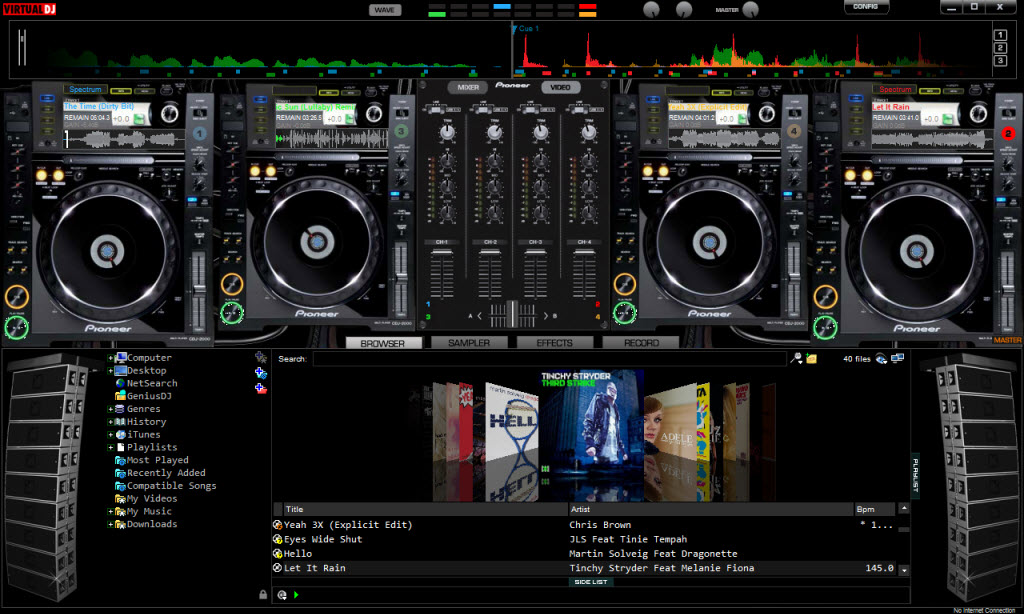Click the deck 1 pitch slider
This screenshot has width=1024, height=614.
pos(199,287)
